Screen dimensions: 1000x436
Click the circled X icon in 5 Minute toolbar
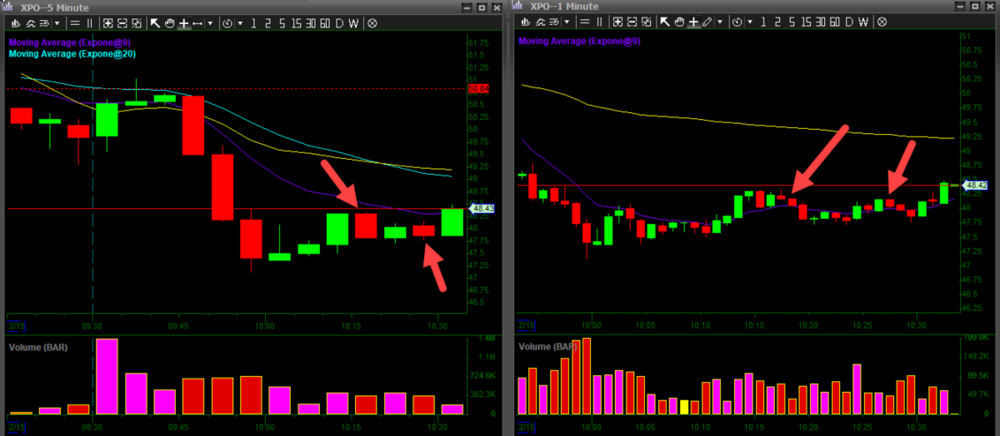[x=372, y=22]
